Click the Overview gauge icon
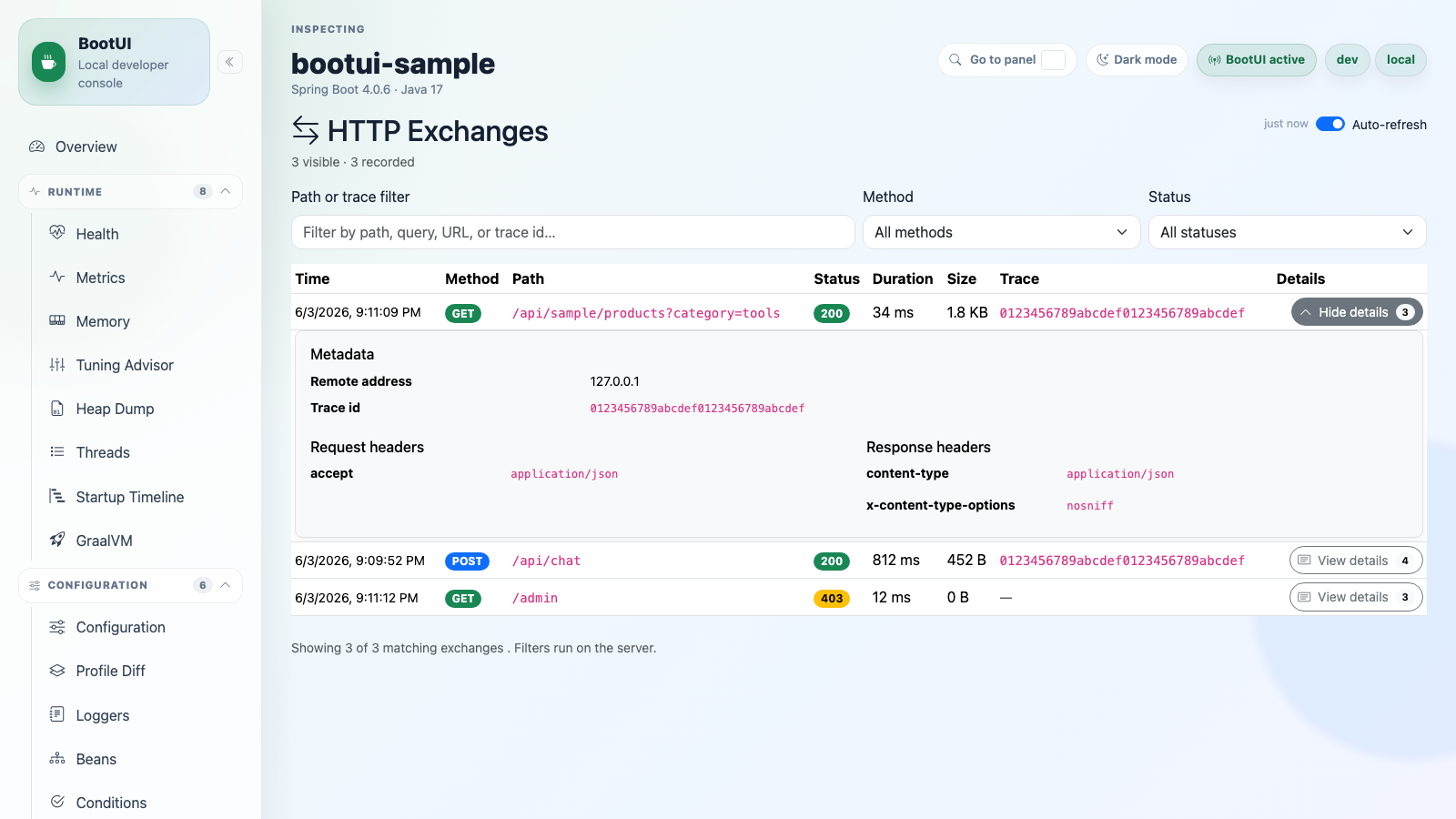The width and height of the screenshot is (1456, 819). (x=37, y=147)
